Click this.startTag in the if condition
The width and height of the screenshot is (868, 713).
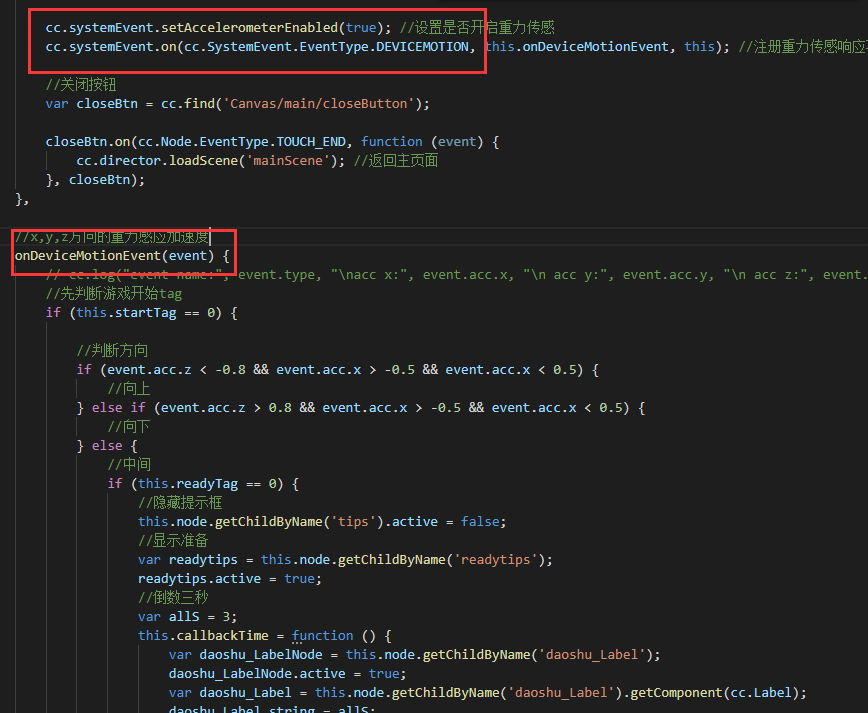point(126,313)
